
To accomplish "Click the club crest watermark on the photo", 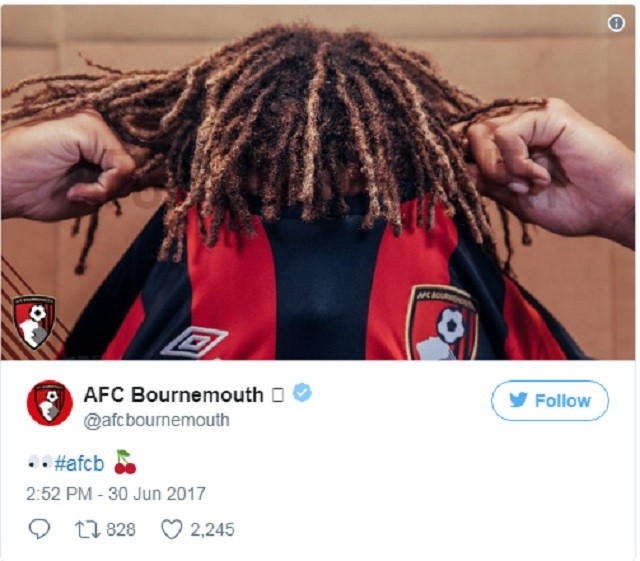I will [34, 322].
